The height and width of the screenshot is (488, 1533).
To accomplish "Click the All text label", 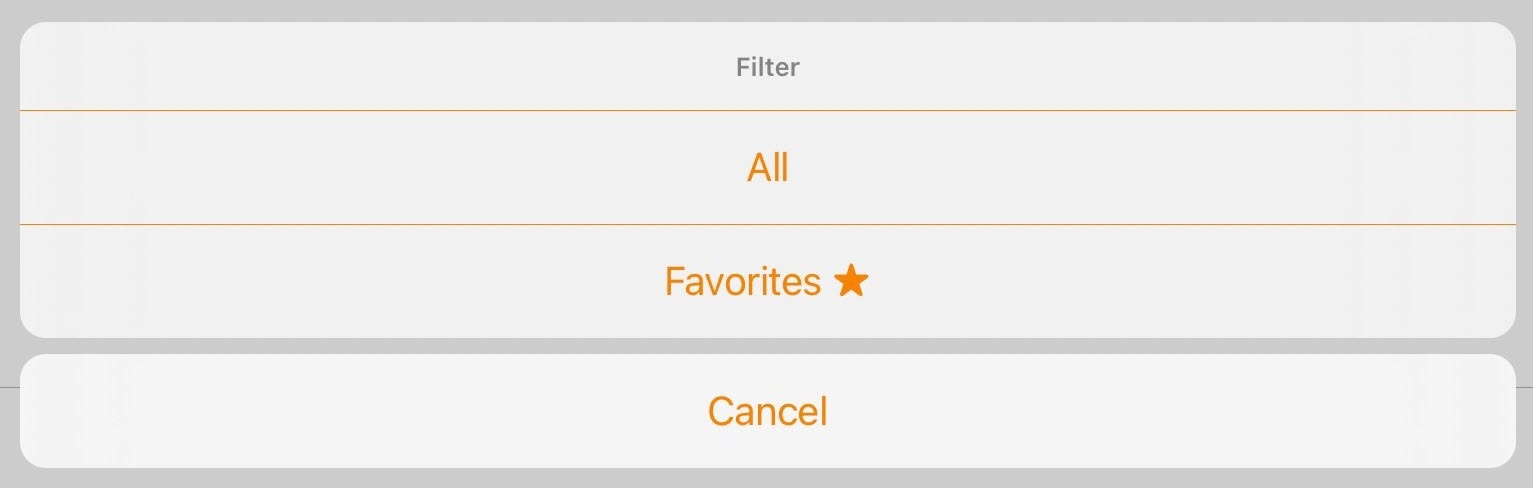I will (x=767, y=168).
